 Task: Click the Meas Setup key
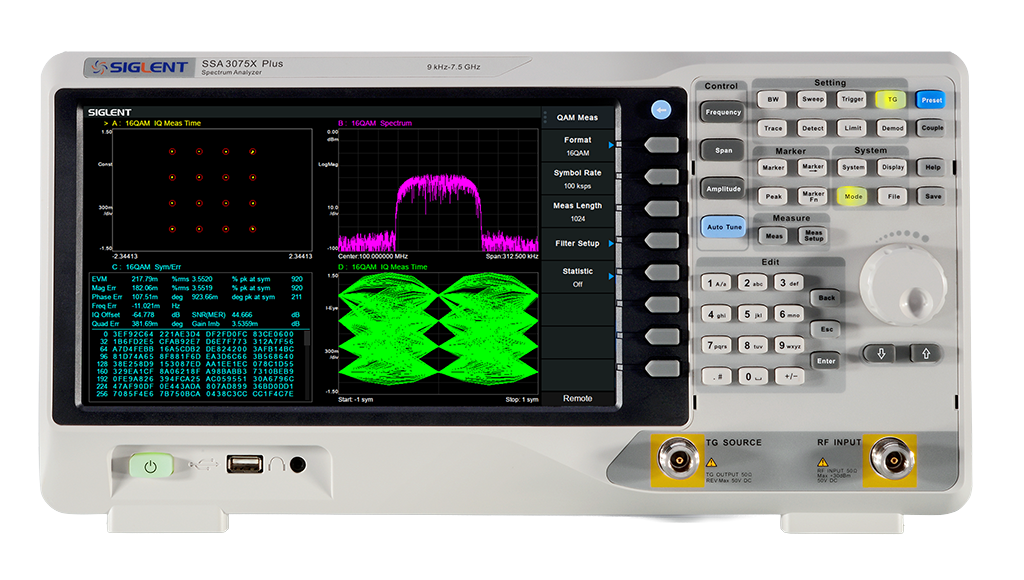point(813,236)
